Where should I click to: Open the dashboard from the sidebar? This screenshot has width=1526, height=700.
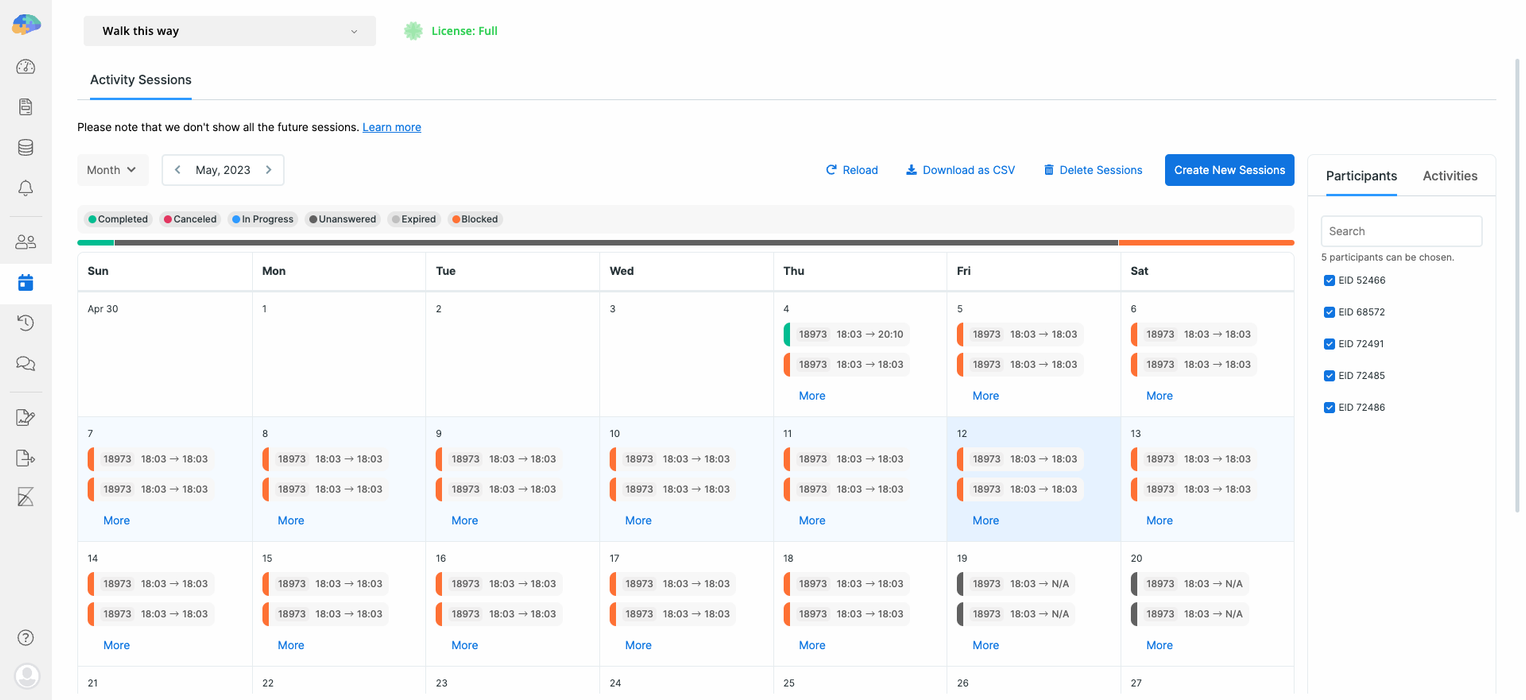[25, 67]
